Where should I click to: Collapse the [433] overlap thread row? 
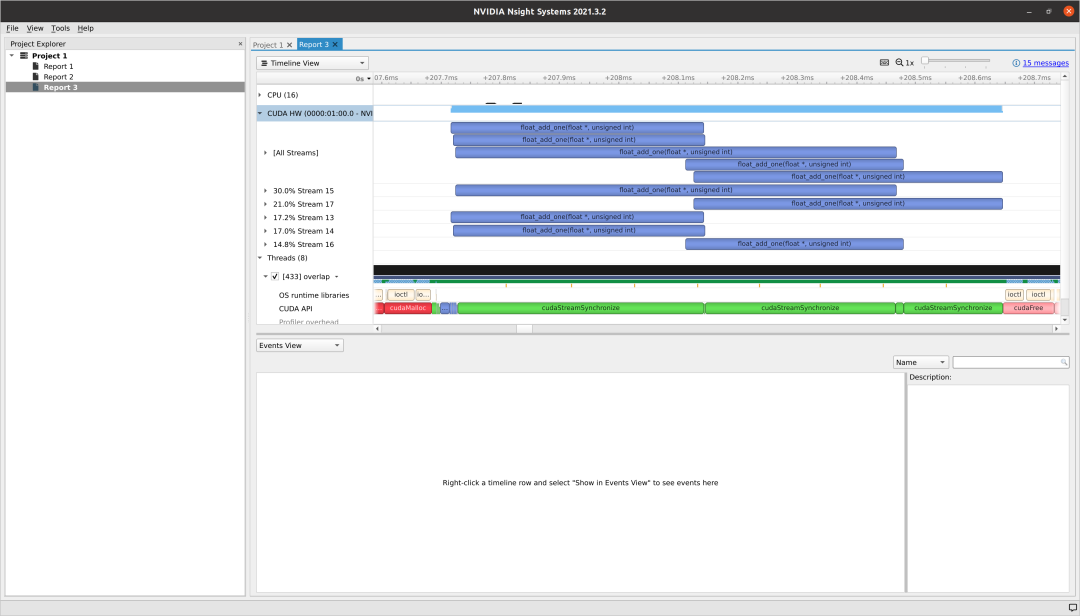[x=265, y=276]
